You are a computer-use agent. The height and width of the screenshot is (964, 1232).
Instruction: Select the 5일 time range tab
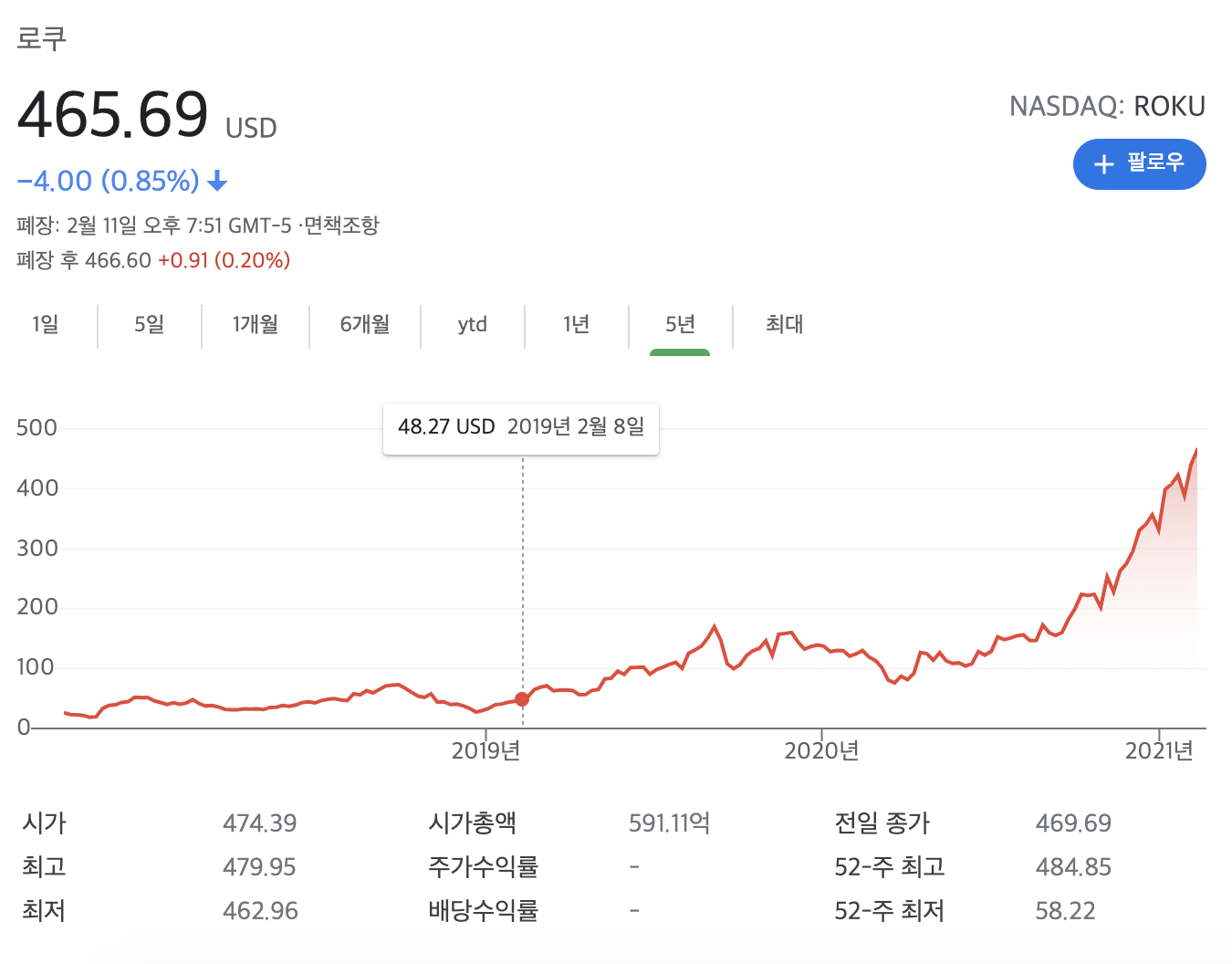150,324
